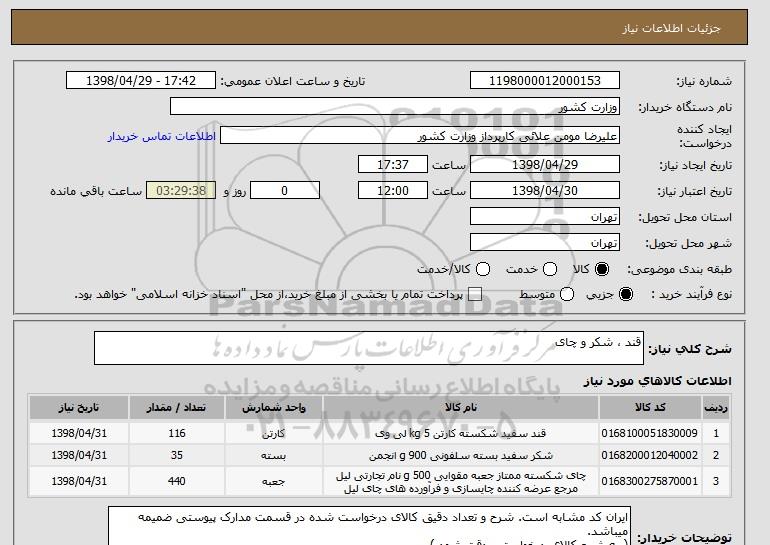Choose the متوسط purchase process option

[567, 294]
